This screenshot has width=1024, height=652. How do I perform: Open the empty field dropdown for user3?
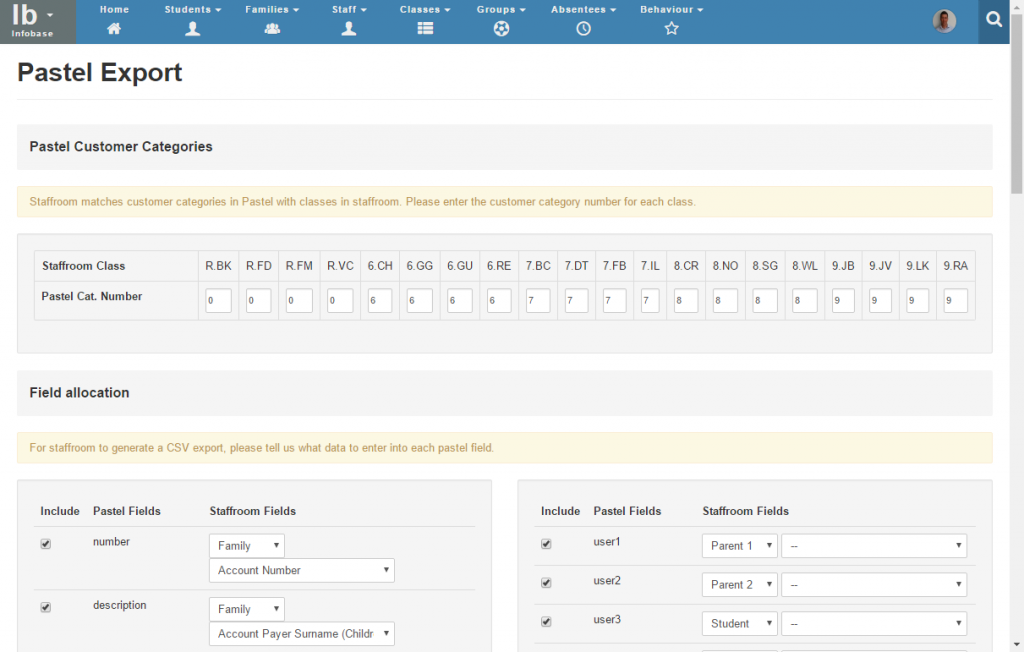(x=874, y=623)
